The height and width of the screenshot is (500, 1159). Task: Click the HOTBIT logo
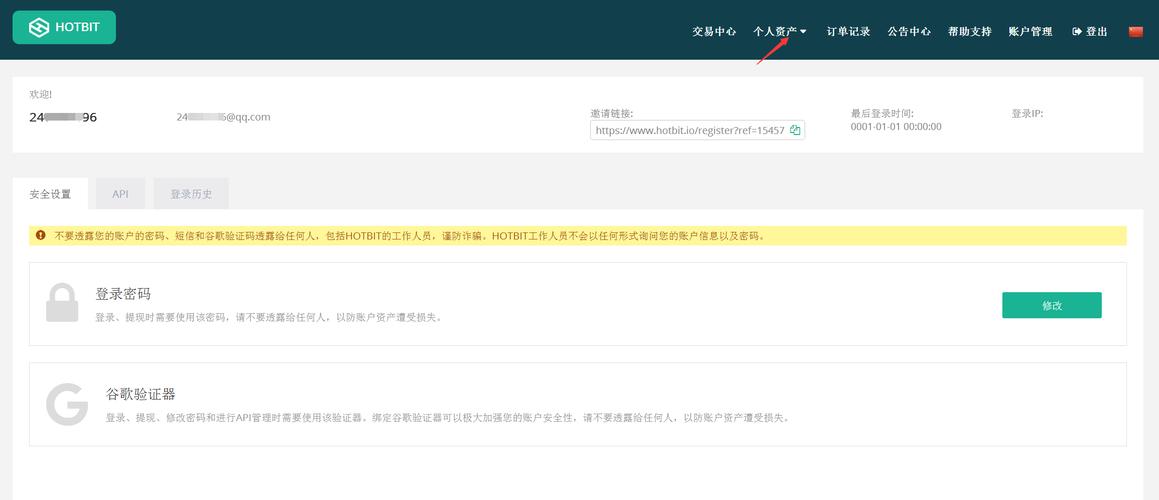pos(64,27)
